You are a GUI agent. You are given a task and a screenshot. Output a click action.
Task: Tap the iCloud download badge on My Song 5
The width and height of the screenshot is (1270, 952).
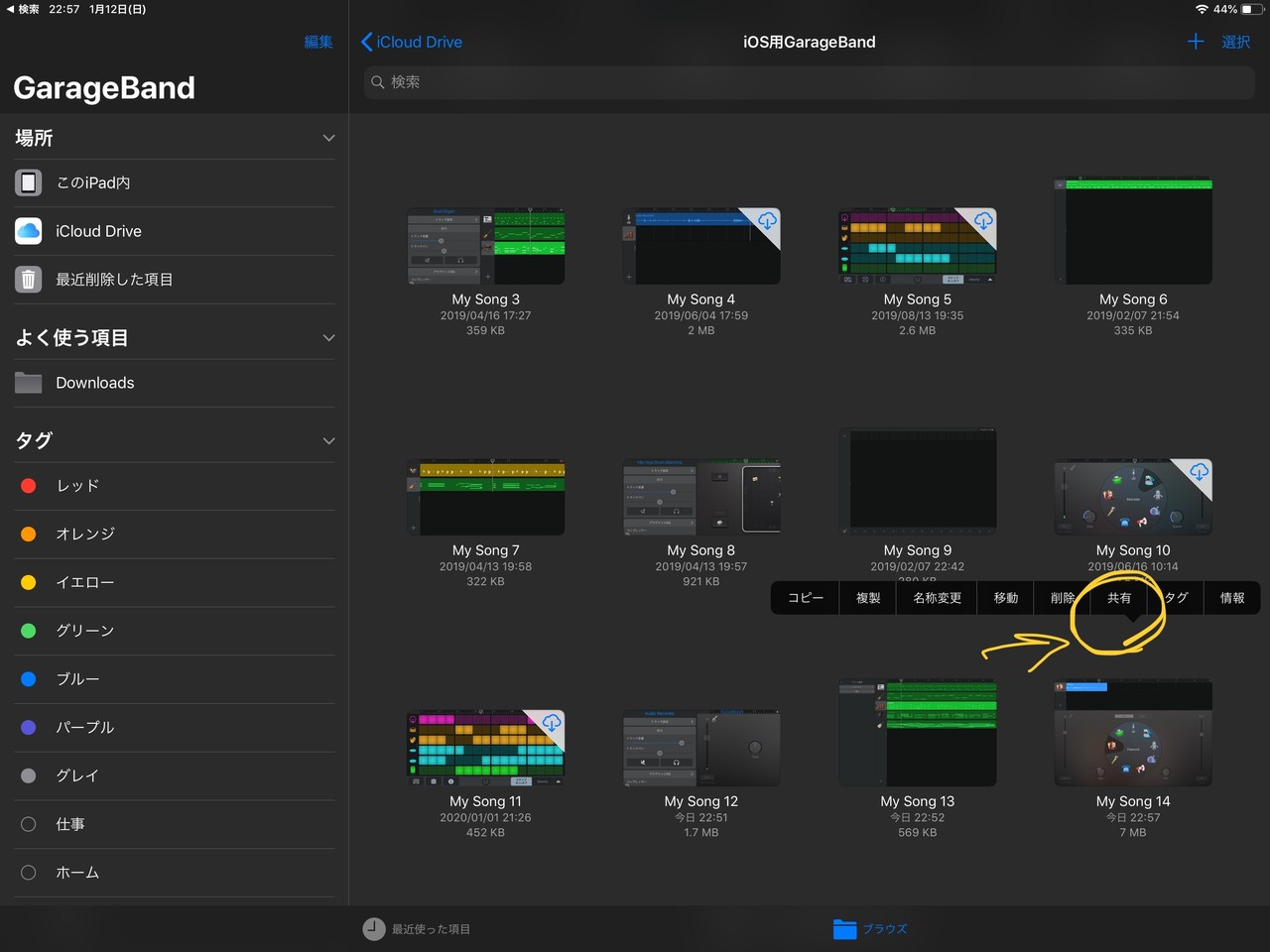(982, 221)
